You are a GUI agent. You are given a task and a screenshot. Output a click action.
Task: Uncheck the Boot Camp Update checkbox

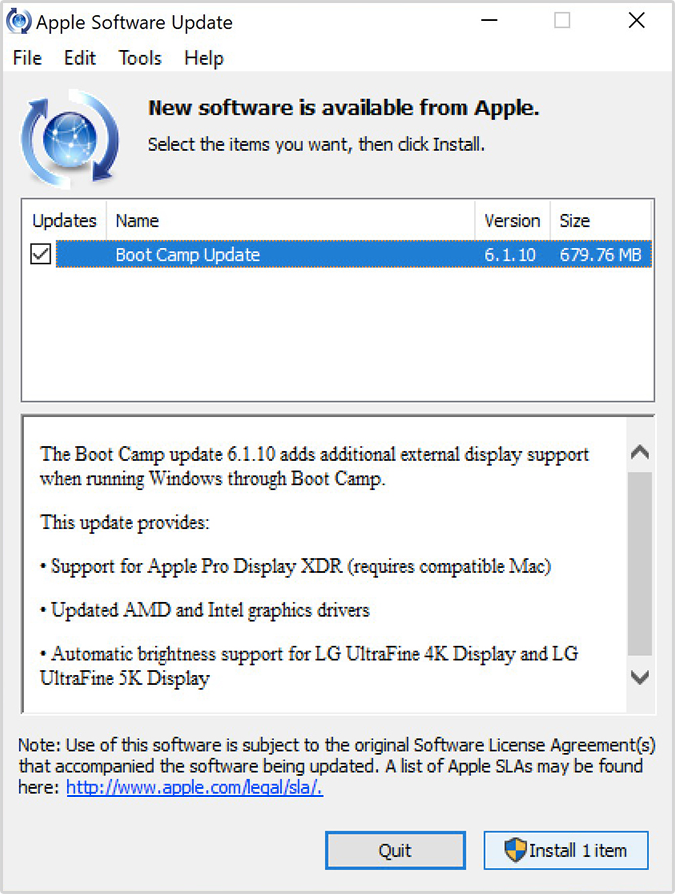40,254
